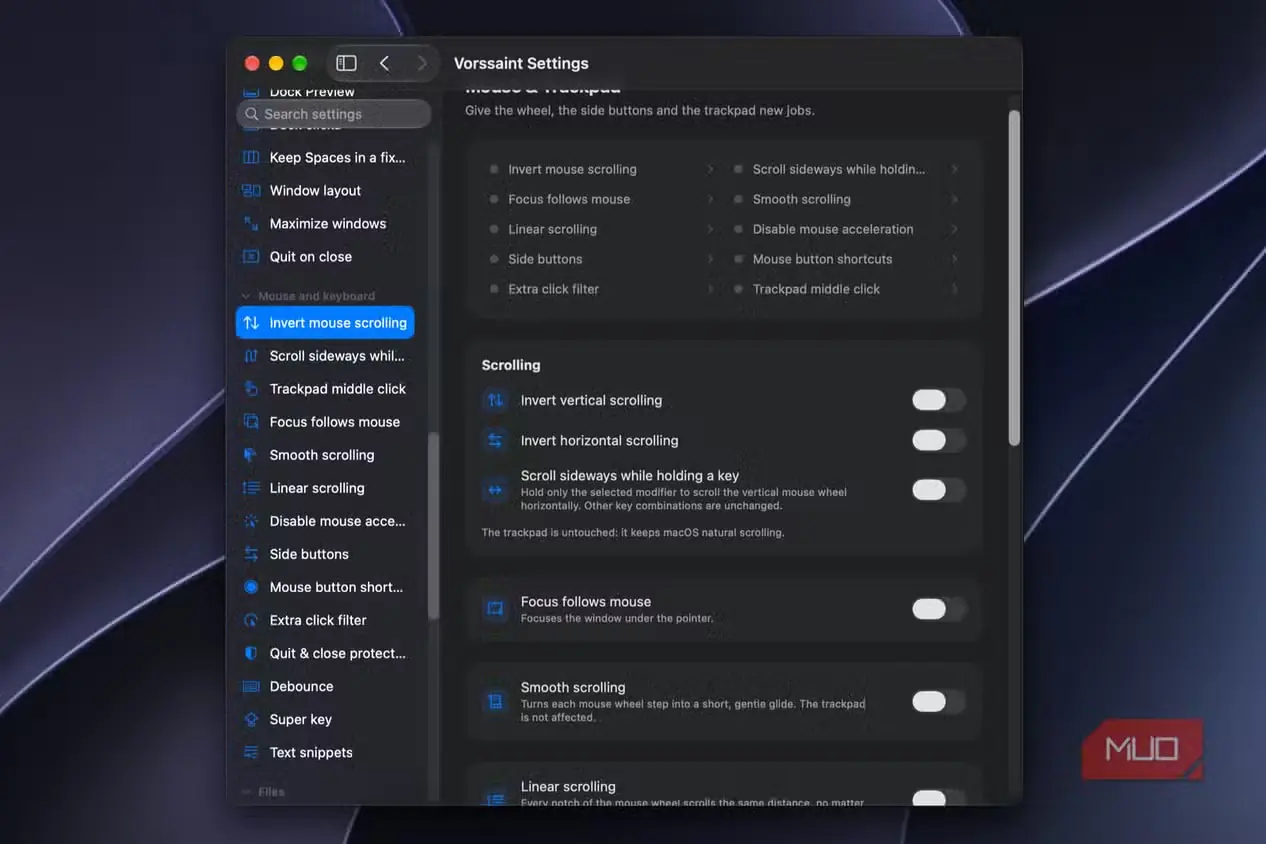Click the icon beside Invert horizontal scrolling

tap(495, 440)
